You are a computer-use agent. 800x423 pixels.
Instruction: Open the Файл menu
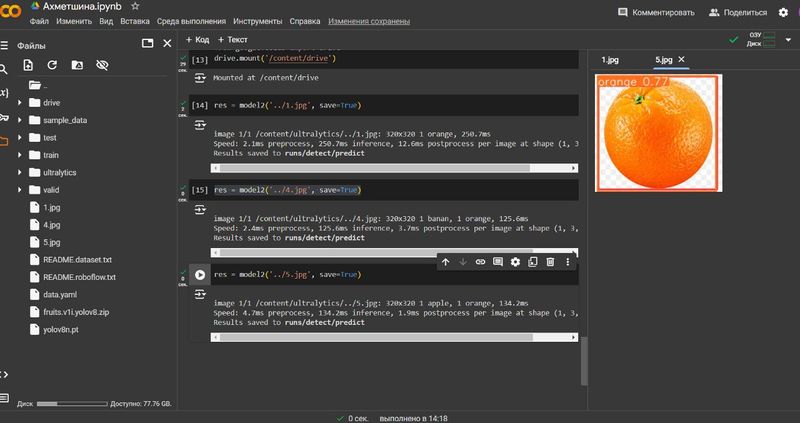coord(39,21)
